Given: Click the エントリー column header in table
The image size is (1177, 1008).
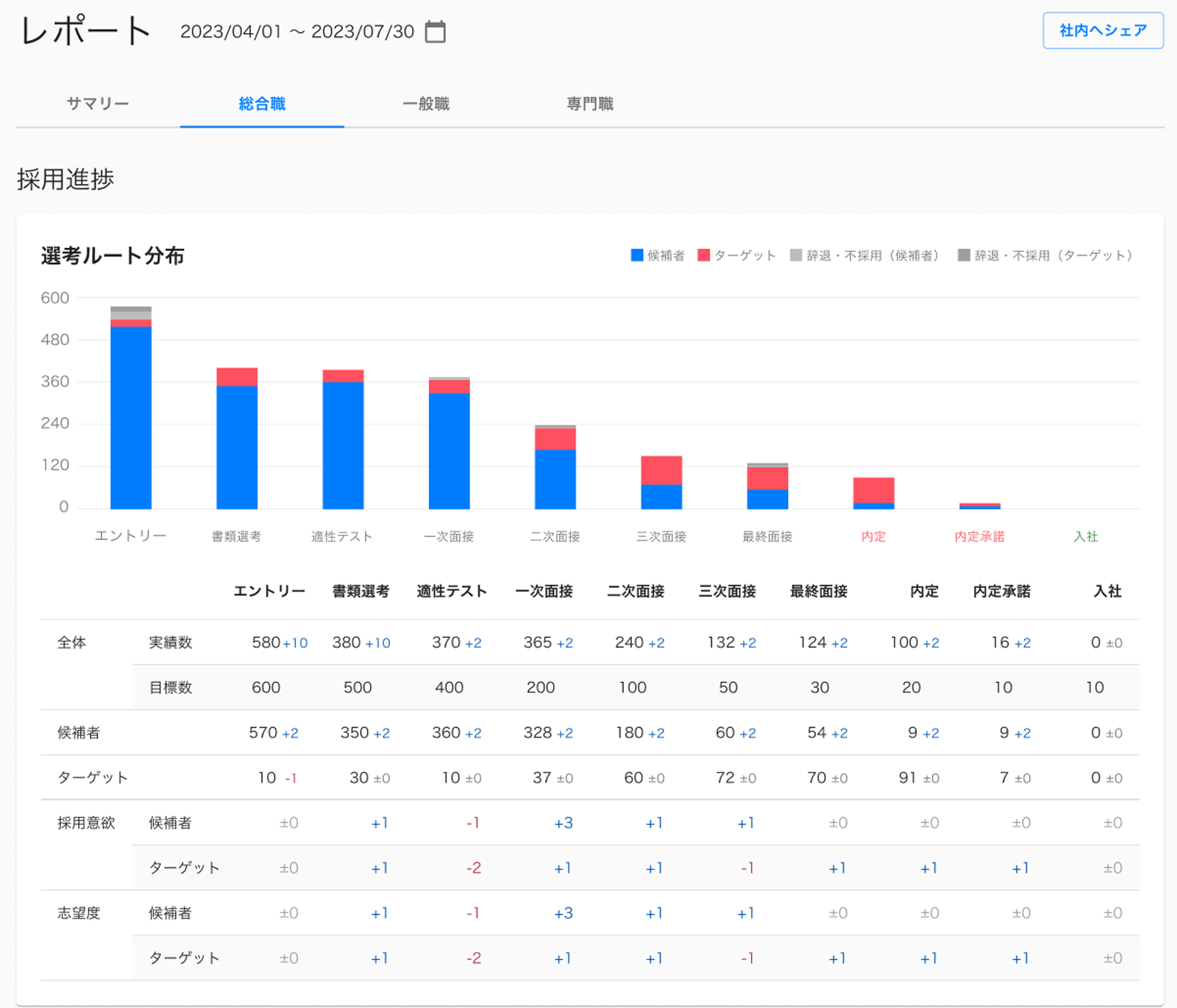Looking at the screenshot, I should pos(269,591).
